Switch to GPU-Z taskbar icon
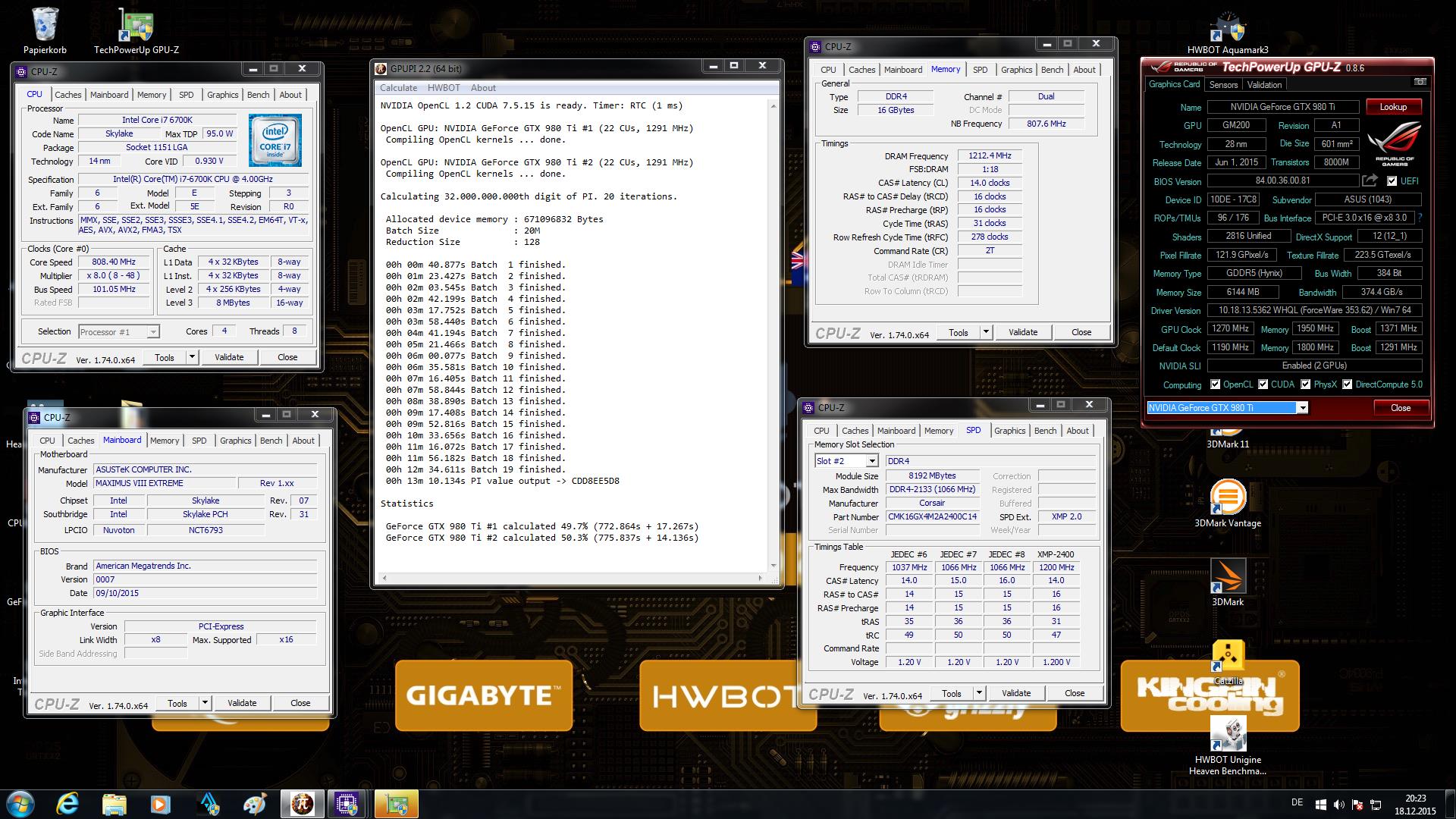Image resolution: width=1456 pixels, height=819 pixels. point(397,804)
